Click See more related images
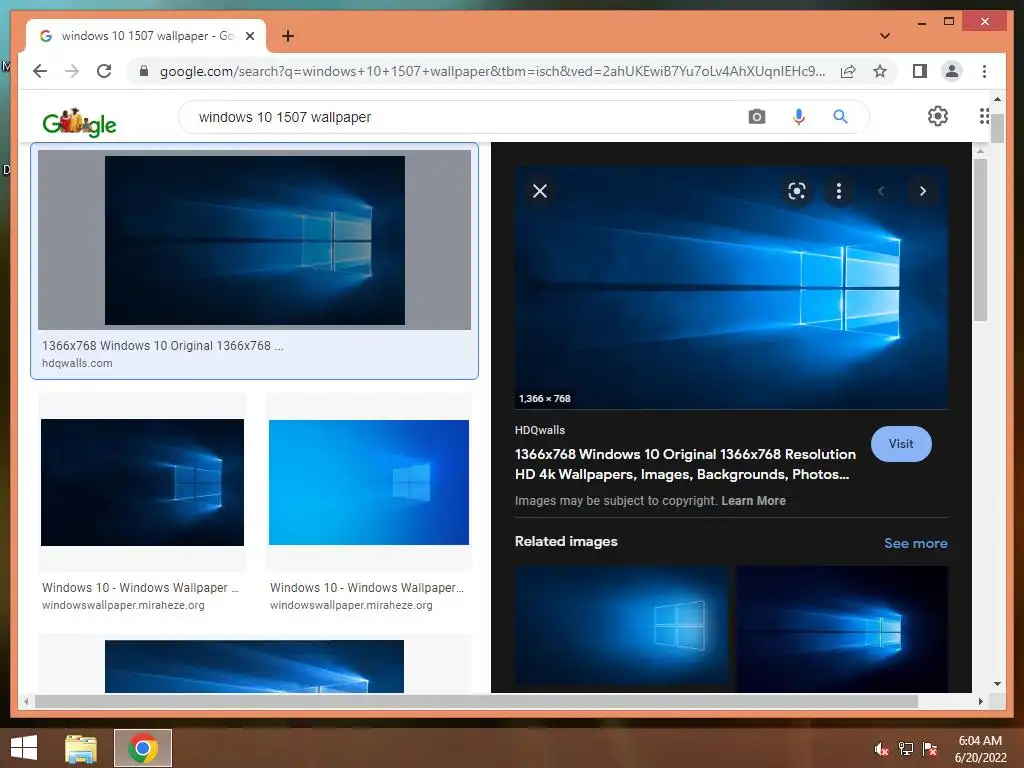The height and width of the screenshot is (768, 1024). [916, 543]
